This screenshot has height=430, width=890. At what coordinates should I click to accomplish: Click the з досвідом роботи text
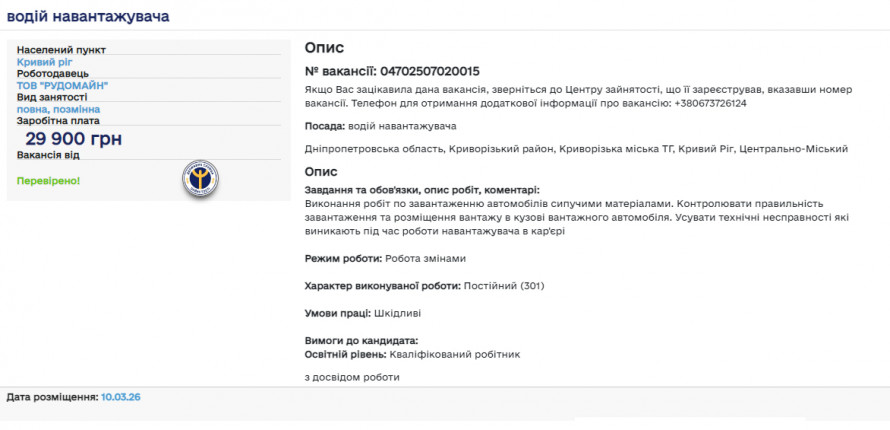(x=352, y=377)
